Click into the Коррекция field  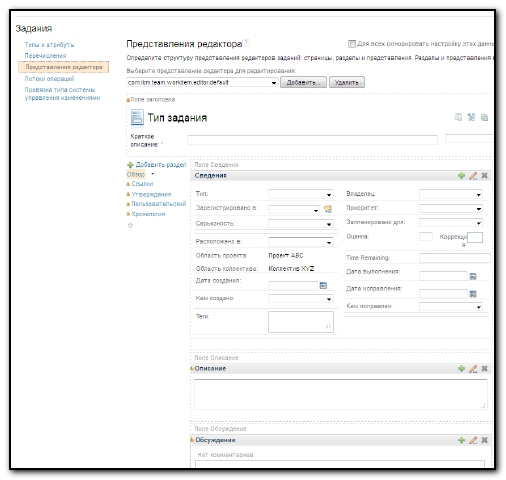click(x=475, y=237)
